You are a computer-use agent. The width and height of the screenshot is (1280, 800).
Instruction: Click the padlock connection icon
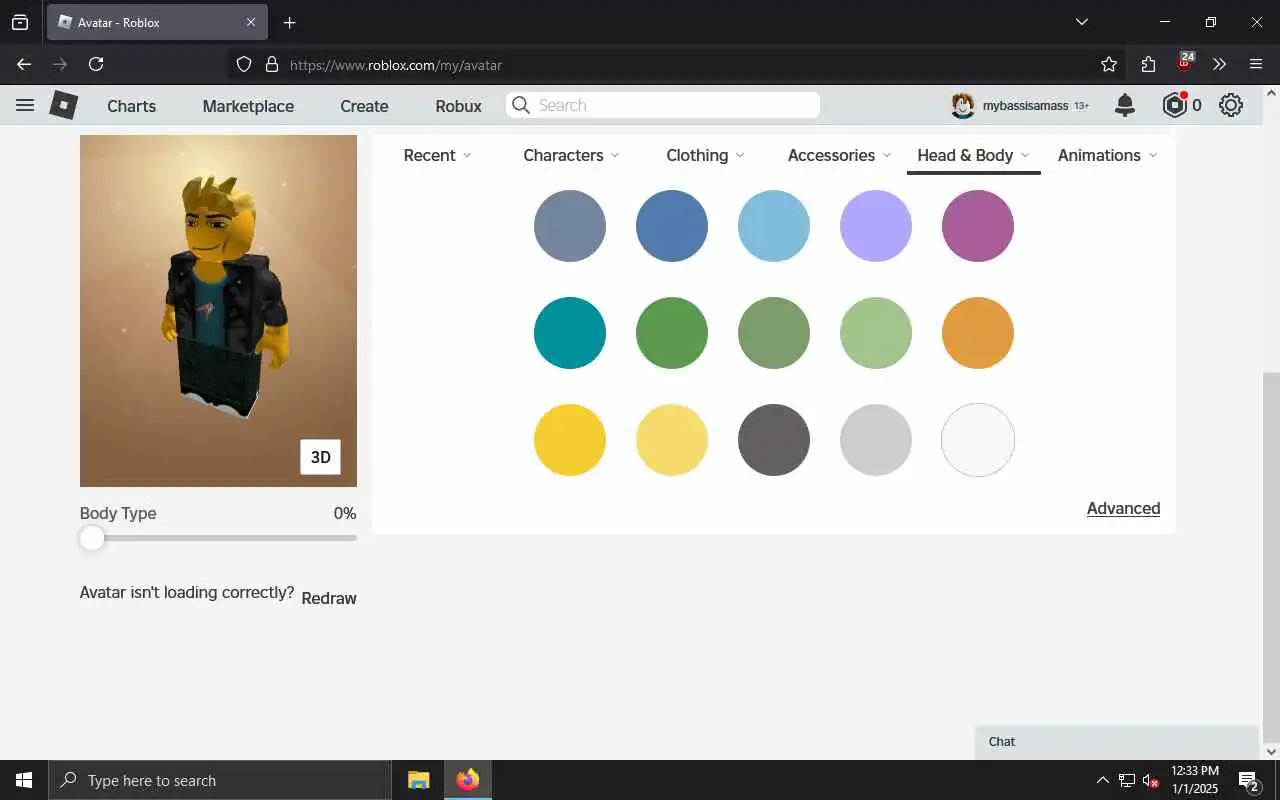[271, 64]
